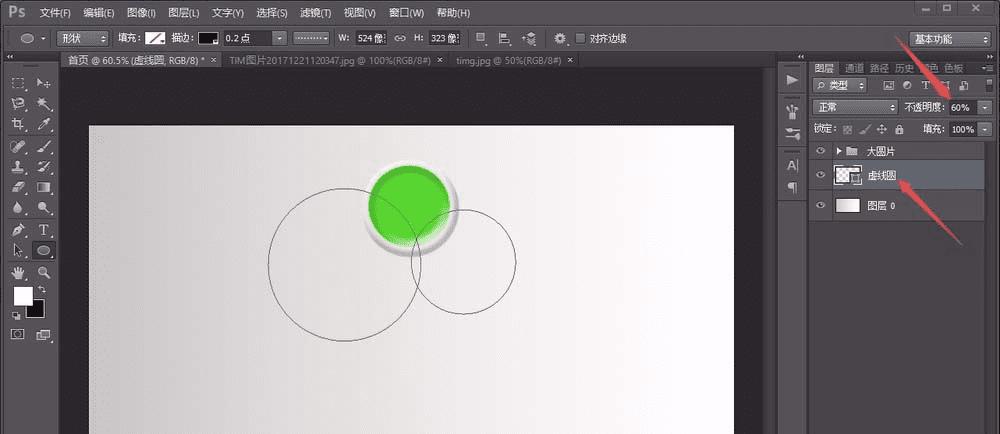This screenshot has height=434, width=1000.
Task: Open path operations menu
Action: 482,38
